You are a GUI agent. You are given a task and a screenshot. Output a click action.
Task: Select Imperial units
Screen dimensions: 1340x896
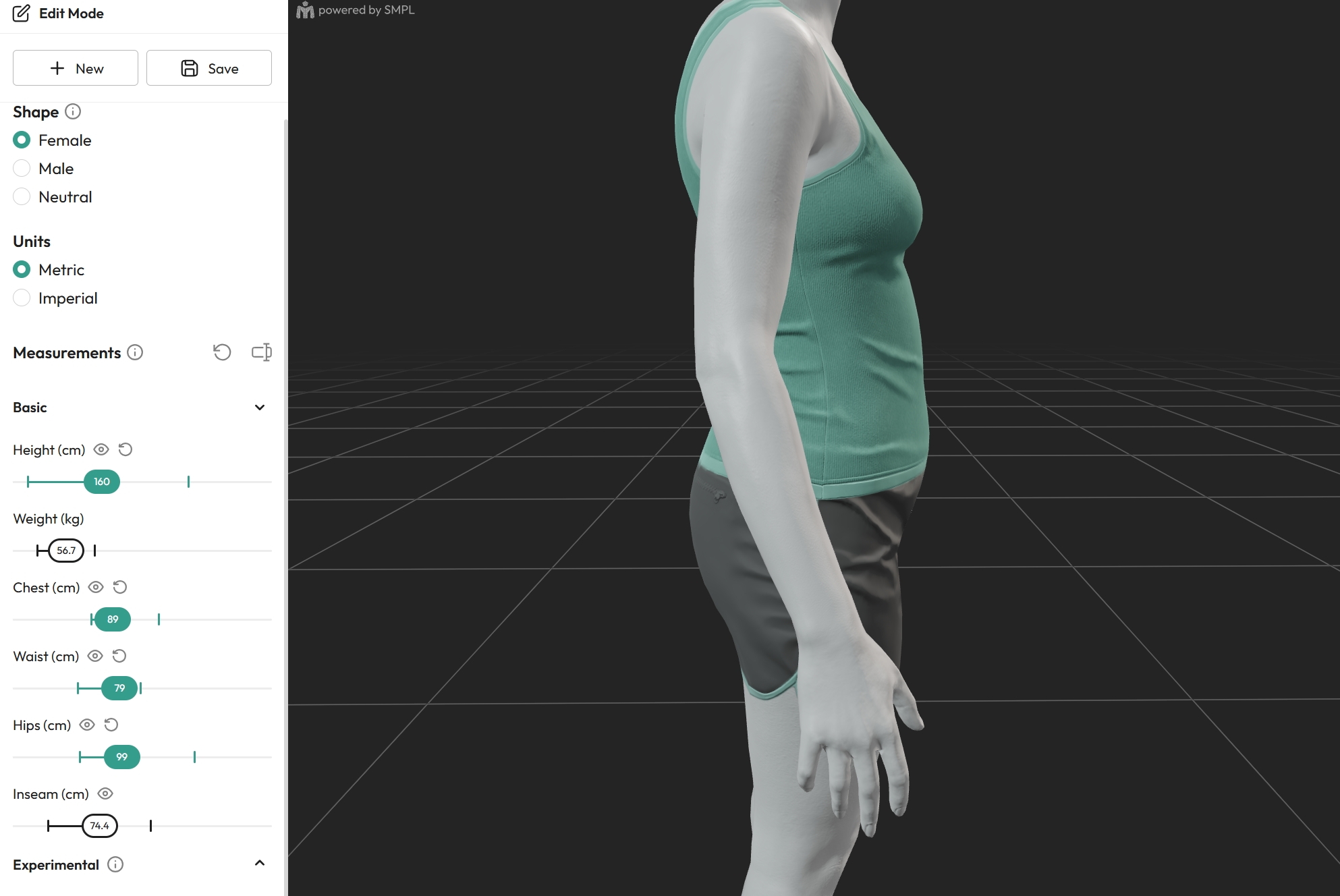click(22, 298)
